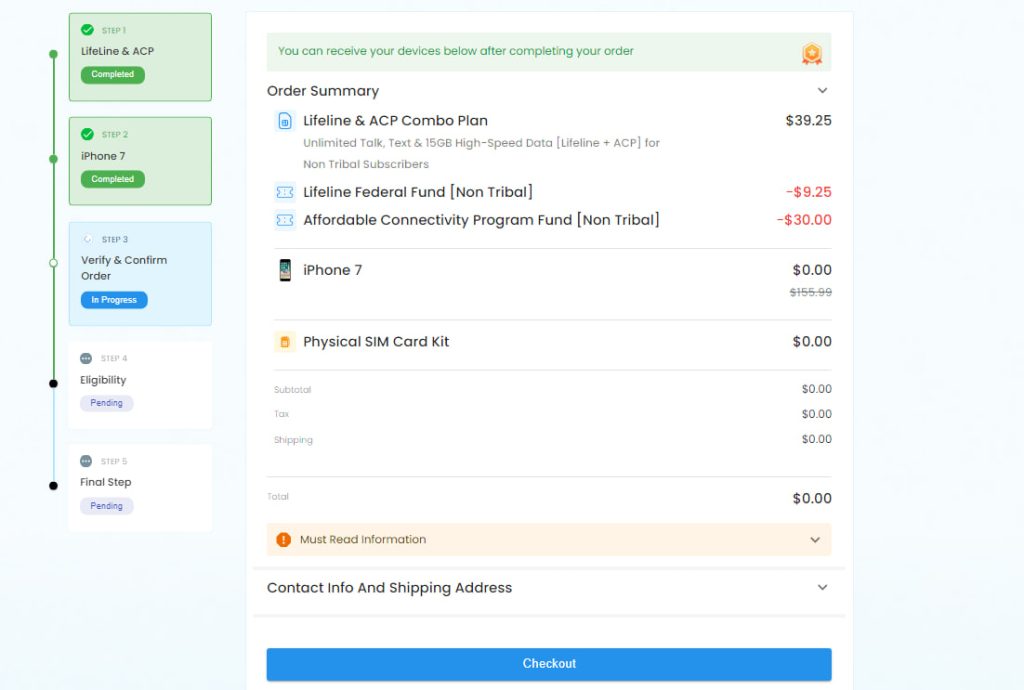
Task: Click the pending dots icon on Step 5
Action: pos(86,462)
